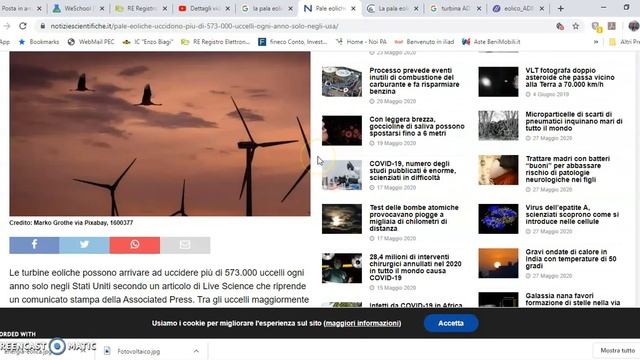The image size is (640, 360).
Task: Switch to Dettagli video YouTube tab
Action: 203,8
